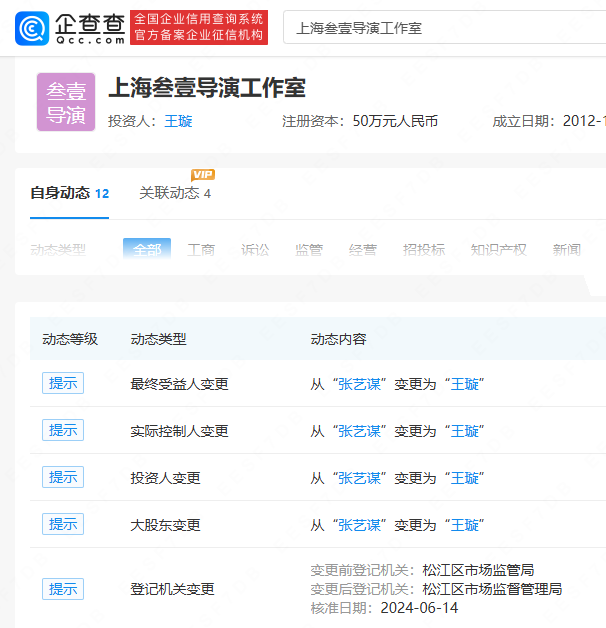Open 王璇 link in 大股东变更 row
This screenshot has height=628, width=606.
(x=465, y=525)
